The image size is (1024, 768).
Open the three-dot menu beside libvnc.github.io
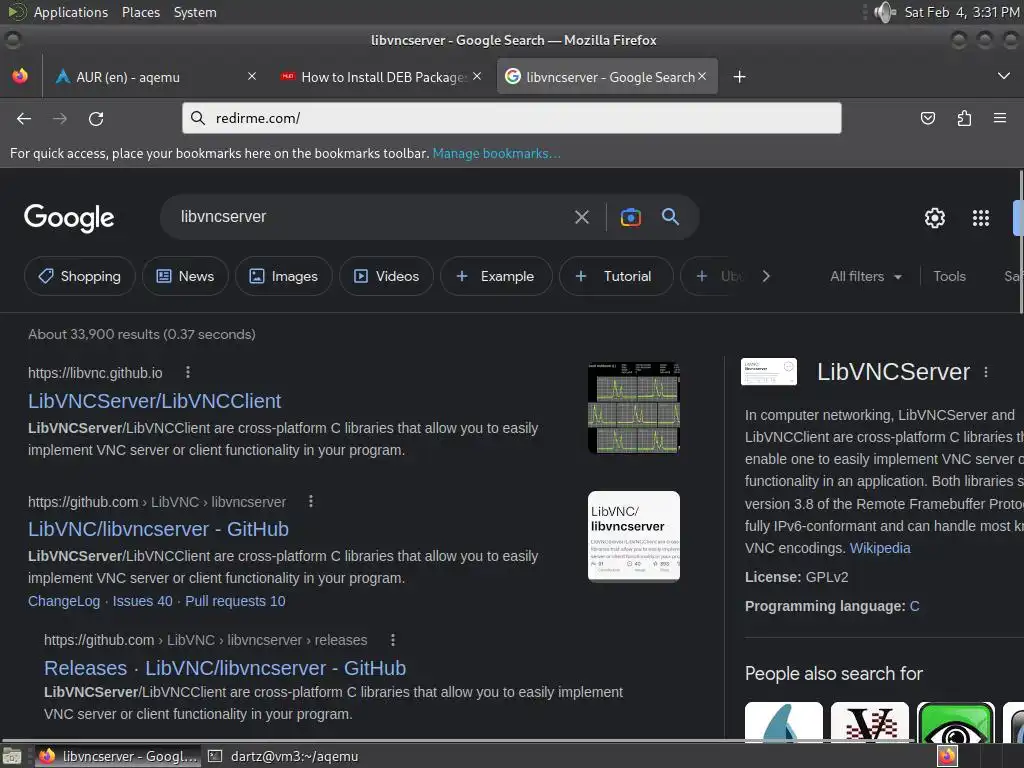(188, 372)
